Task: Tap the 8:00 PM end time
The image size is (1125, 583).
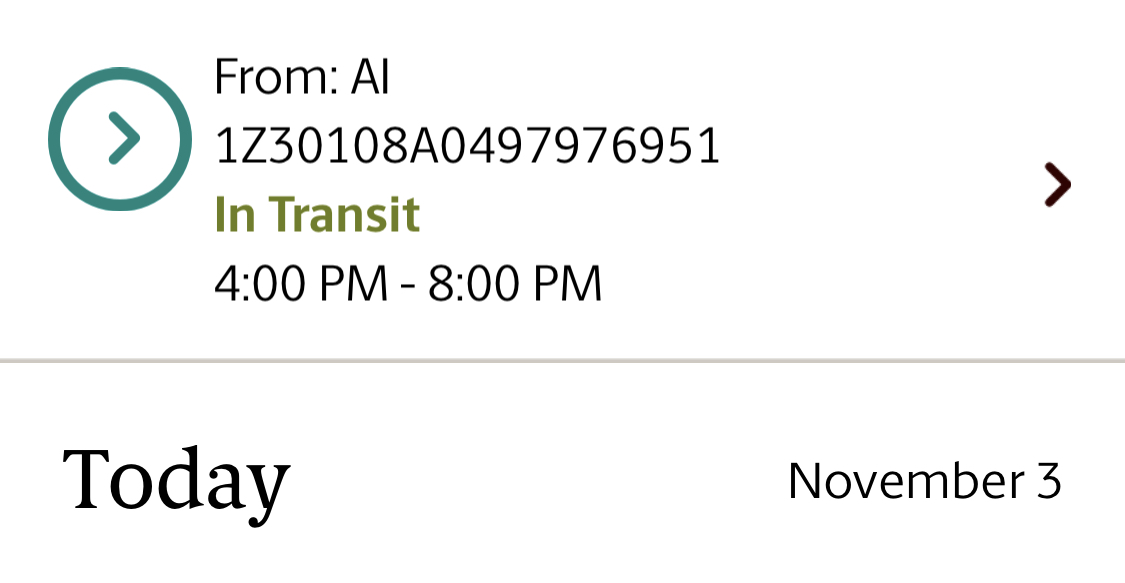Action: [x=514, y=283]
